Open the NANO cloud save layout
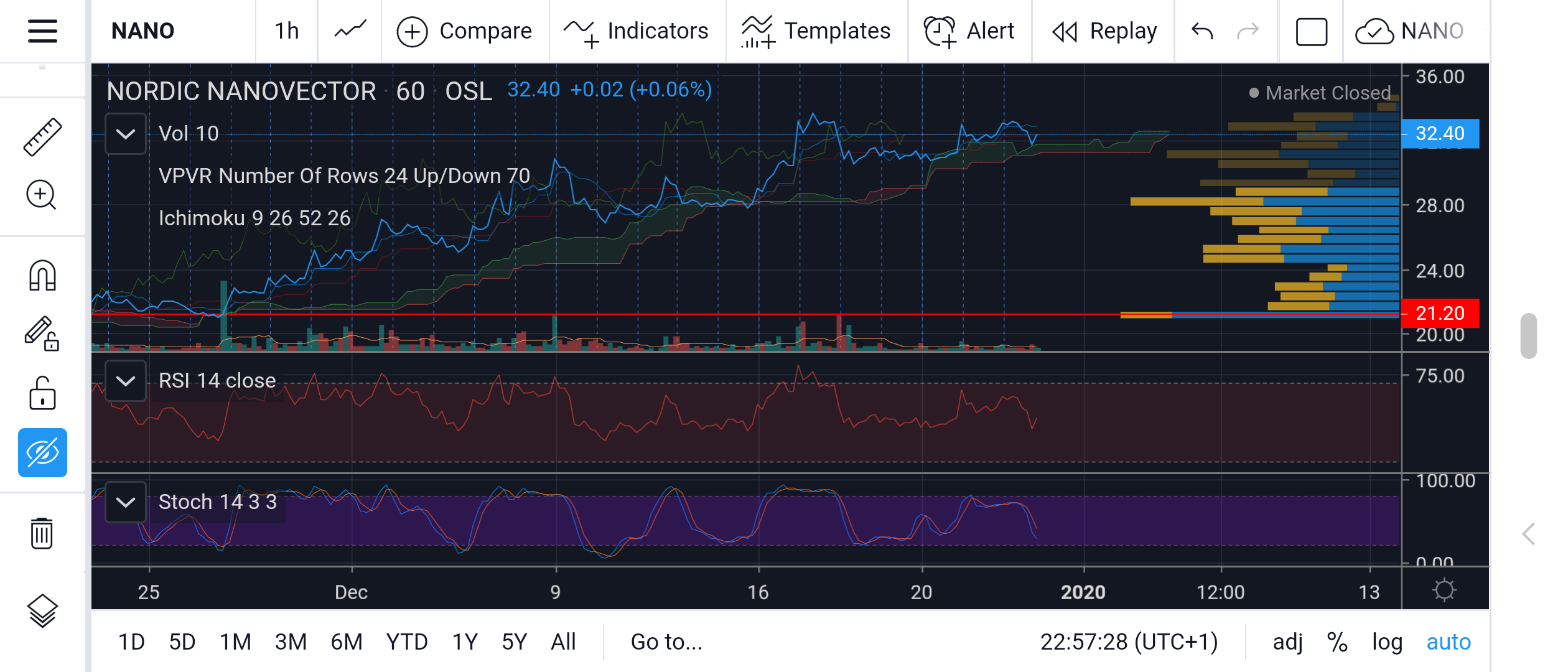The height and width of the screenshot is (672, 1568). click(1410, 31)
